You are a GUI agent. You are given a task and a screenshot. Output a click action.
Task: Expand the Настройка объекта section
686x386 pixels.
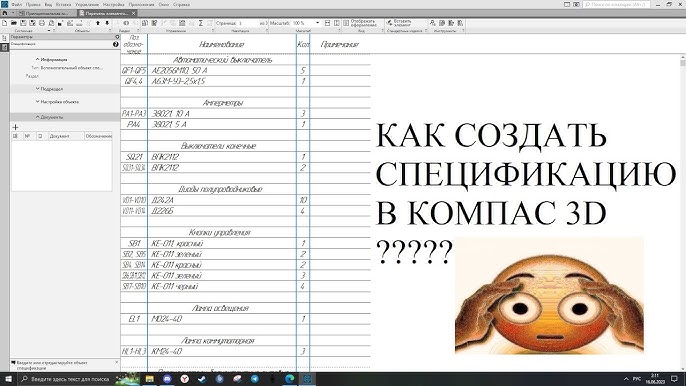pyautogui.click(x=38, y=102)
